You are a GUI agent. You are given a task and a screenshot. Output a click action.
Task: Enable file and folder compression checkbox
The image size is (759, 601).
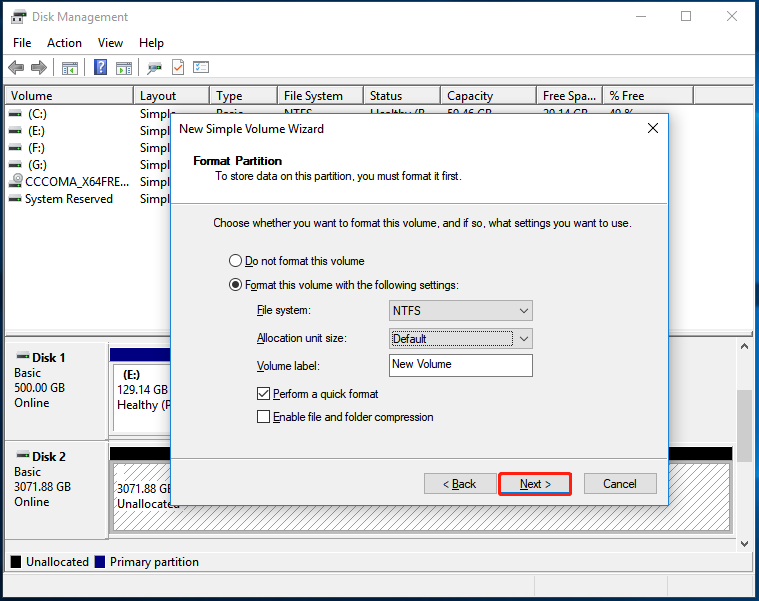(x=263, y=417)
